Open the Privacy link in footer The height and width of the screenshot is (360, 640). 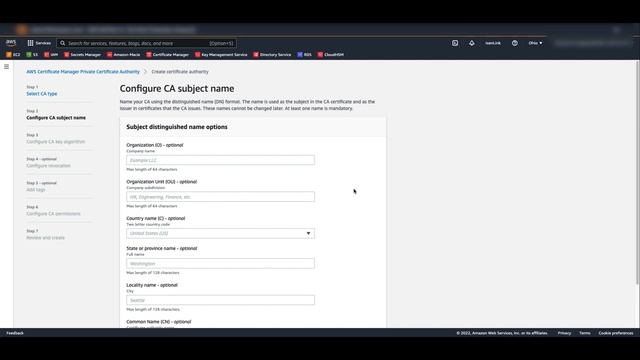pyautogui.click(x=564, y=333)
